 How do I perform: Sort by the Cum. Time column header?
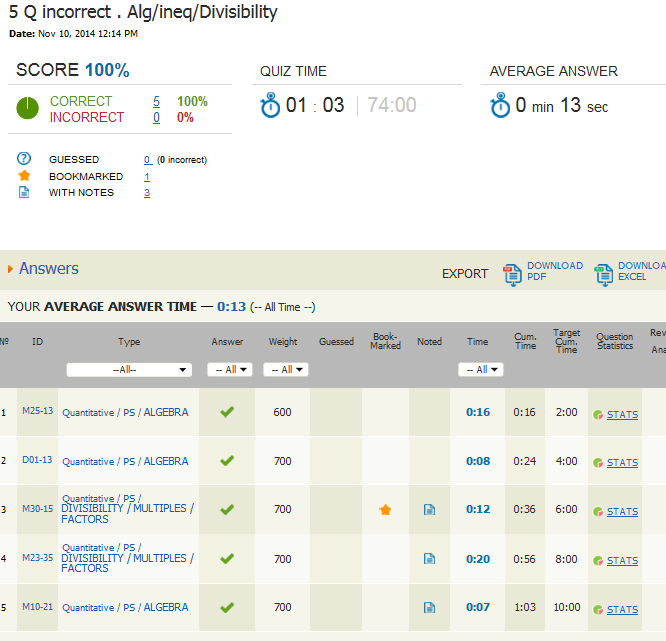pos(525,342)
